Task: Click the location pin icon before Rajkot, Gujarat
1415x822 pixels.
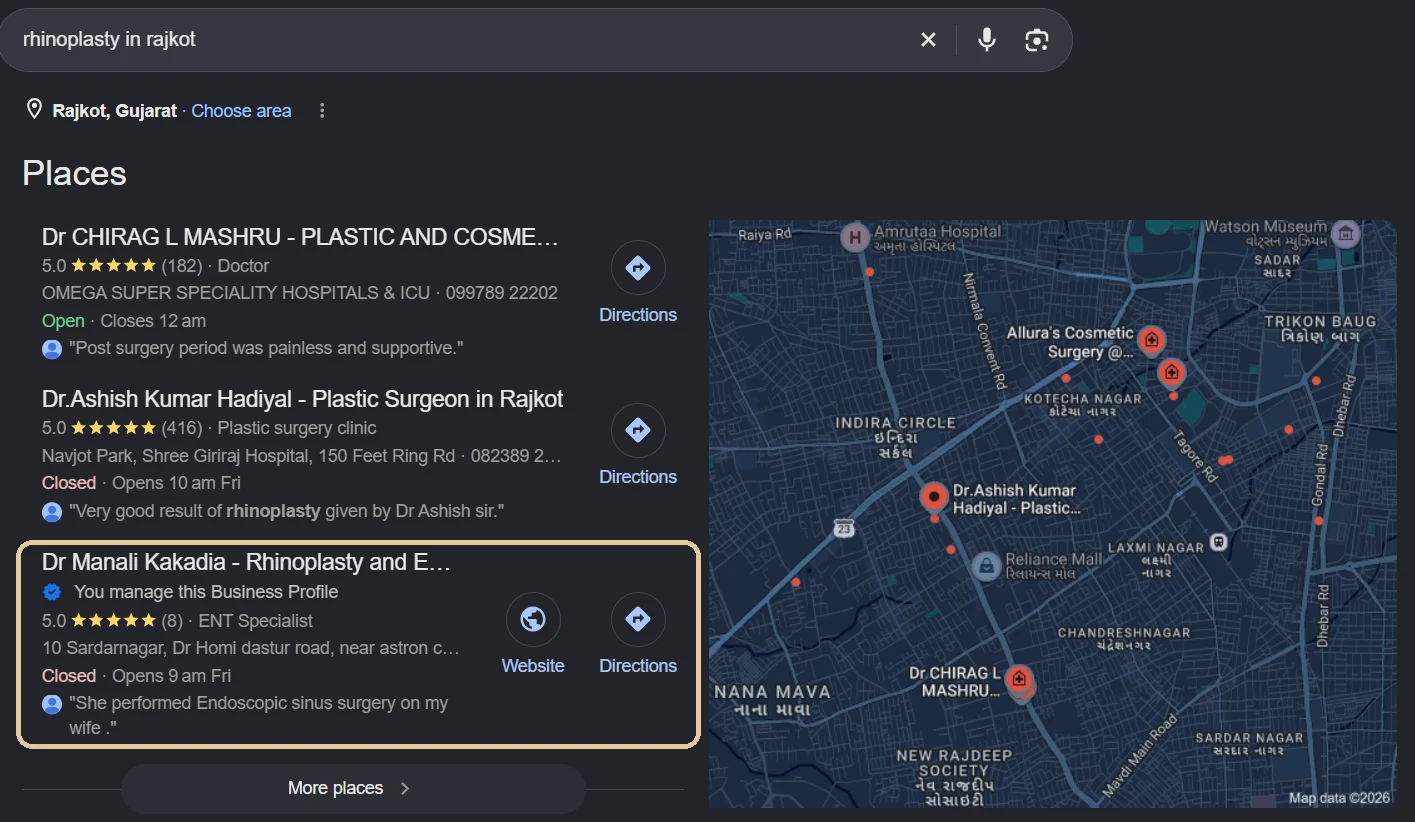Action: point(34,110)
